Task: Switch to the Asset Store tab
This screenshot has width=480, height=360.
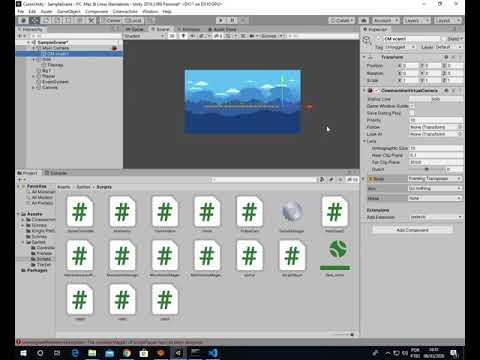Action: (x=222, y=29)
